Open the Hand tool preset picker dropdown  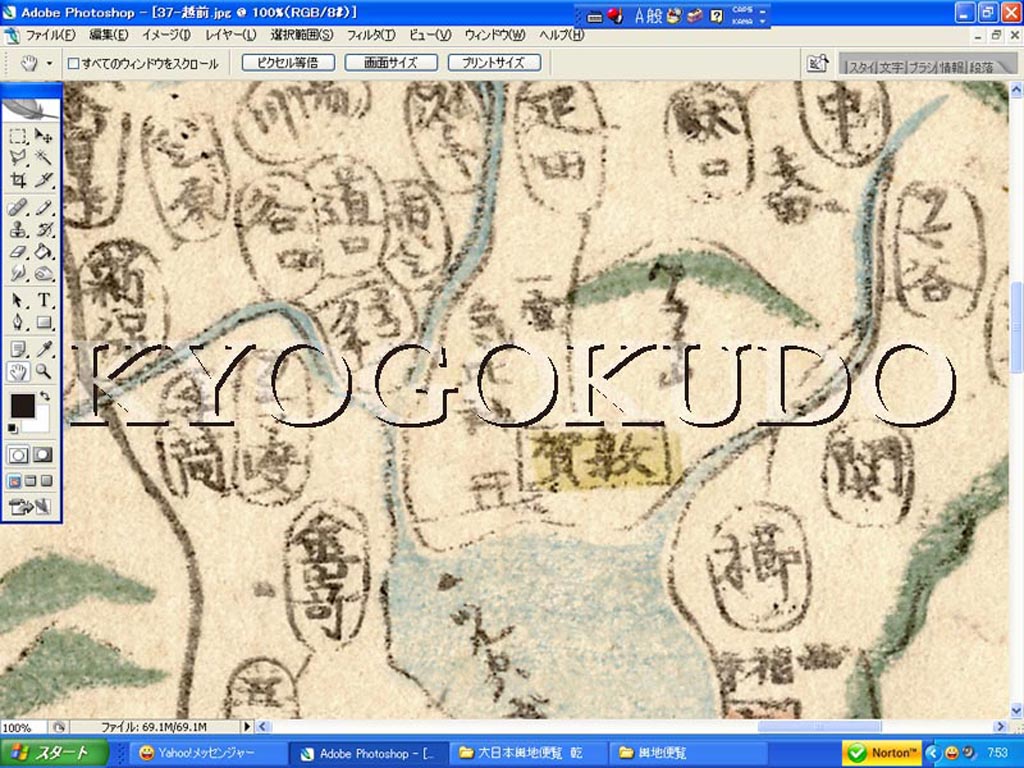tap(49, 63)
